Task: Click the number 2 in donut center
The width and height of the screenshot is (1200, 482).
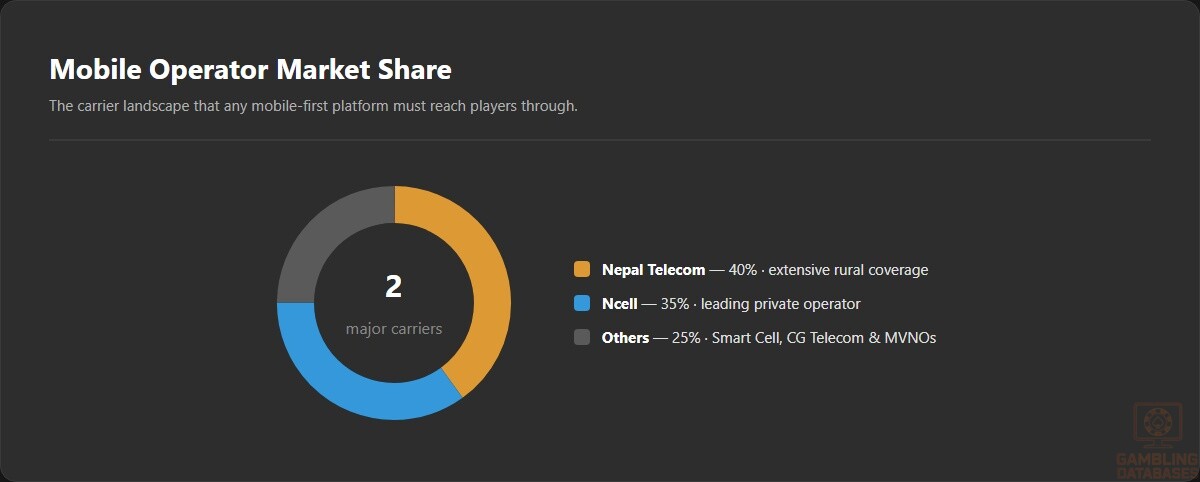Action: tap(394, 287)
